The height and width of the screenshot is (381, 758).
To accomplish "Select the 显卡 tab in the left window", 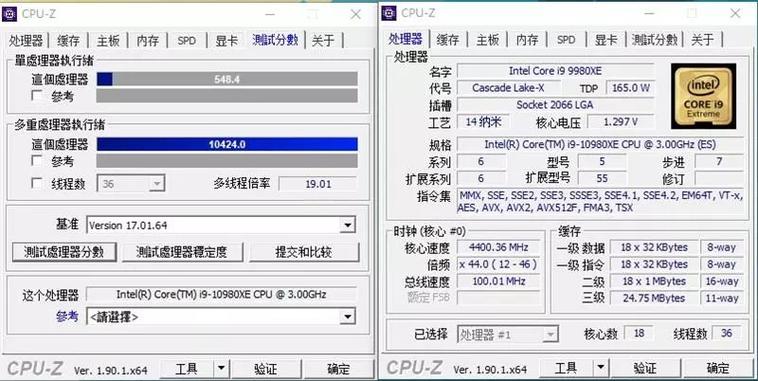I will click(226, 40).
